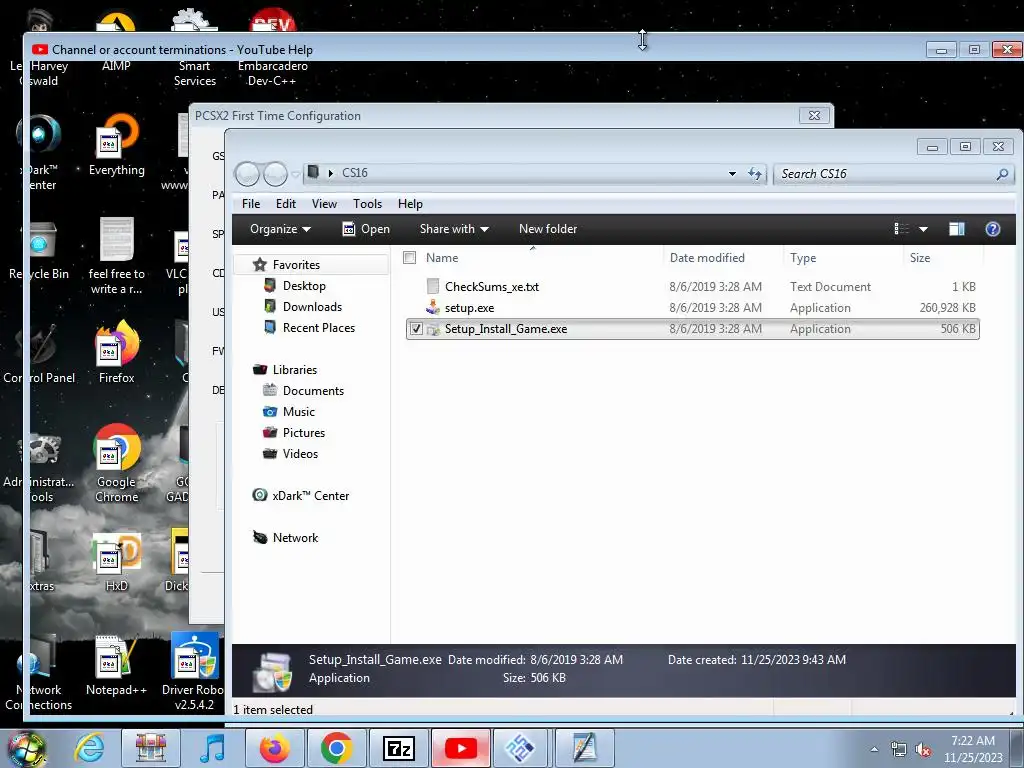Open the Windows Start orb
Screen dimensions: 1024x768
(26, 750)
